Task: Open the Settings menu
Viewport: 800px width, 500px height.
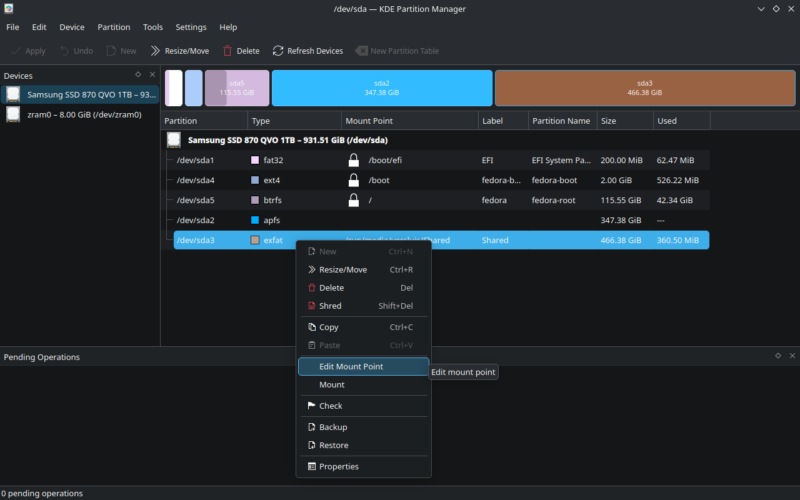Action: 191,27
